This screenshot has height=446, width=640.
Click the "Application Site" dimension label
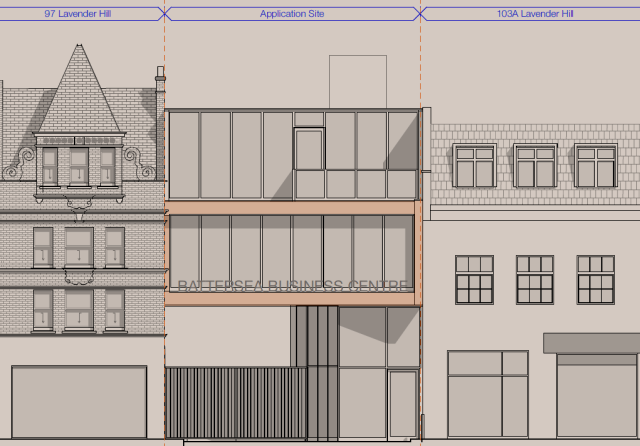pos(290,14)
